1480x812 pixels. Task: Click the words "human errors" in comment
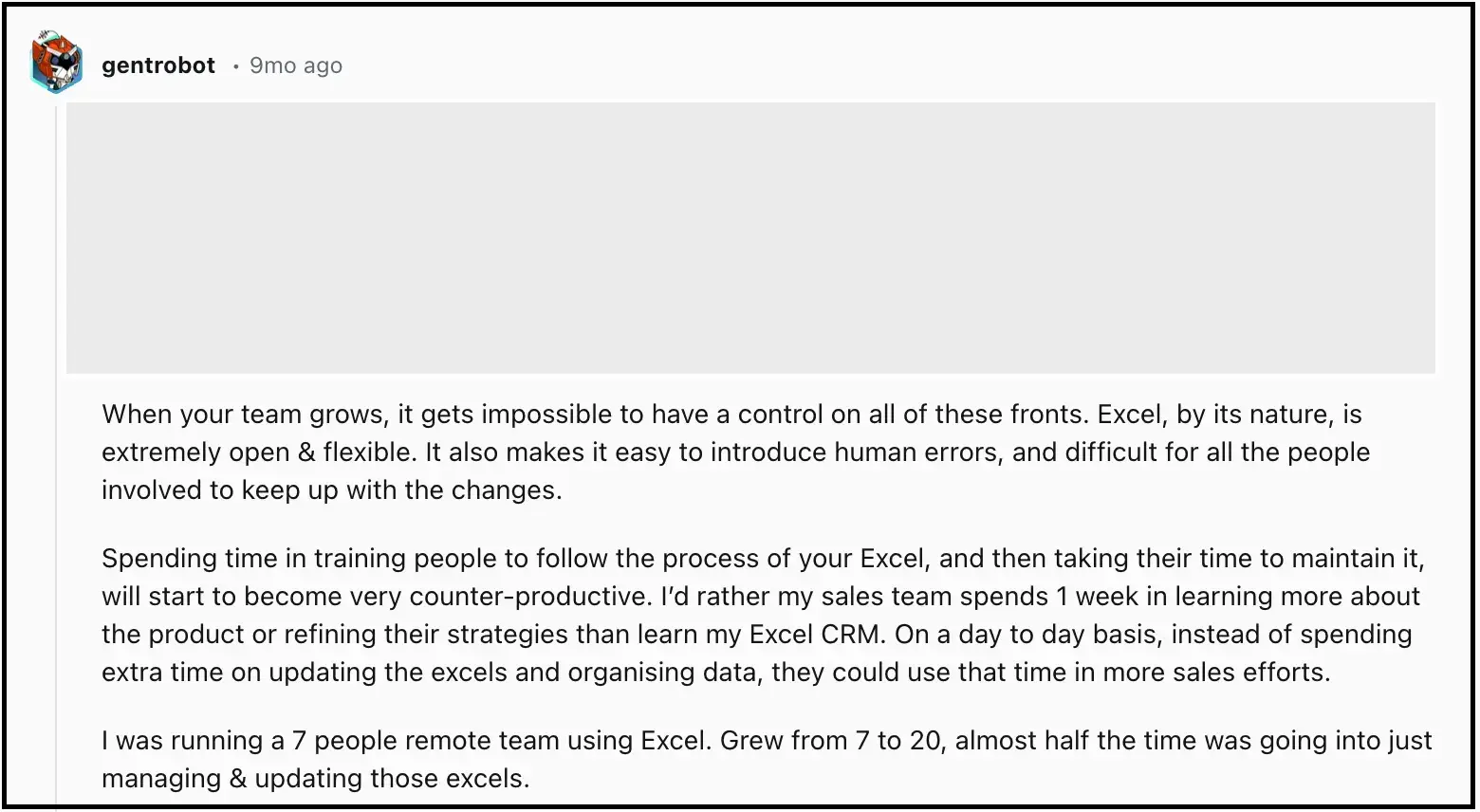916,452
